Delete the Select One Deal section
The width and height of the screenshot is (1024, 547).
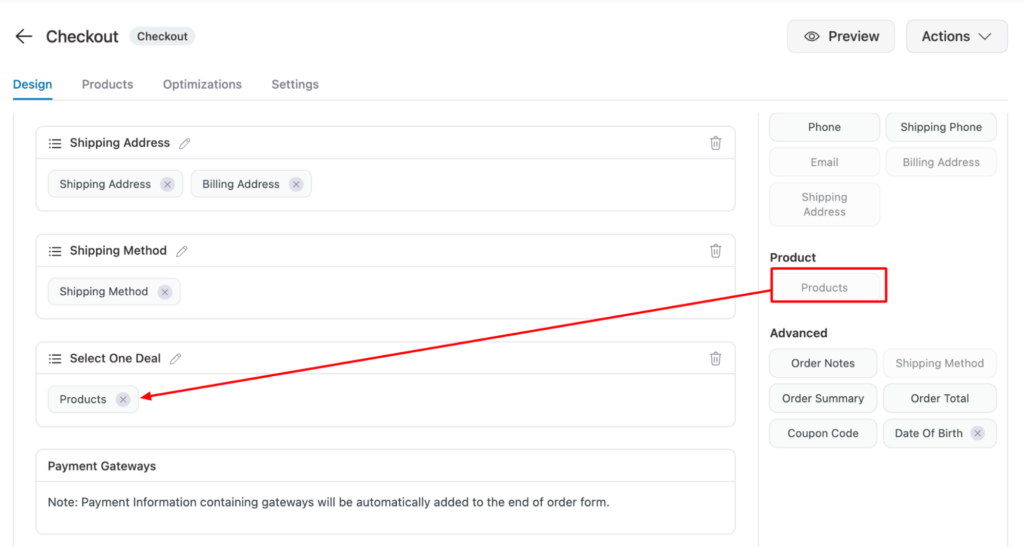(715, 358)
